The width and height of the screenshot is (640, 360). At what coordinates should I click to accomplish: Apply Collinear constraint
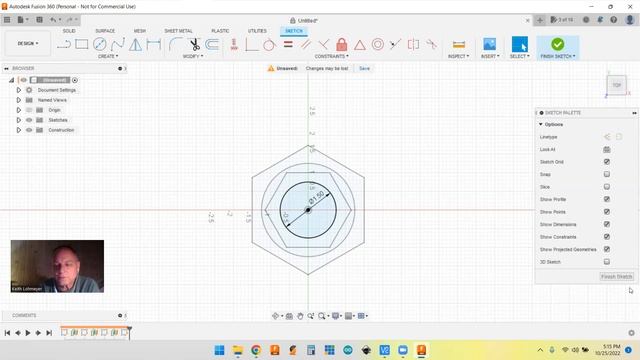(395, 44)
